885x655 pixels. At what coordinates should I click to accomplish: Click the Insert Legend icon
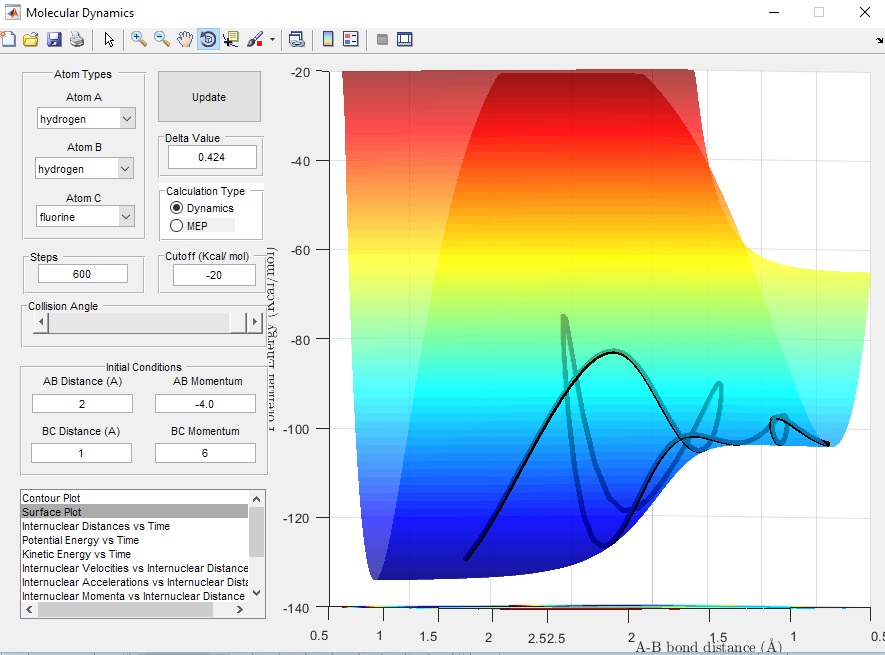click(x=350, y=40)
